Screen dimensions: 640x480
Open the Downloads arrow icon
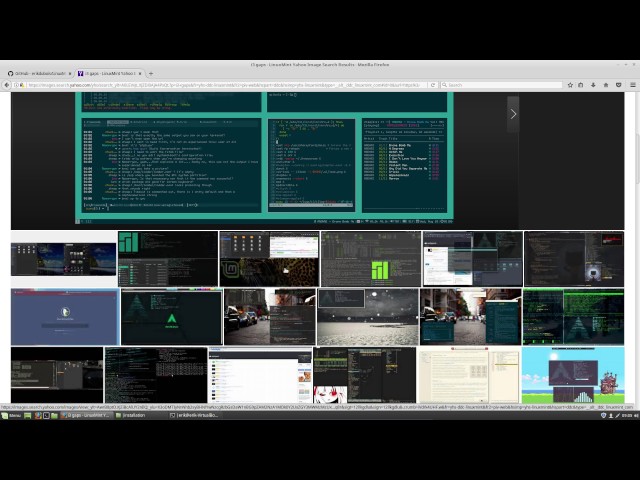[595, 85]
